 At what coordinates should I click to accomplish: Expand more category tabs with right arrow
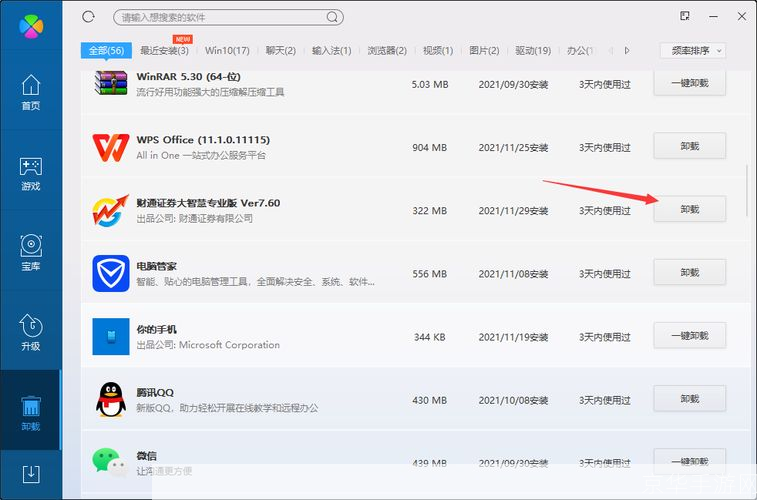627,50
